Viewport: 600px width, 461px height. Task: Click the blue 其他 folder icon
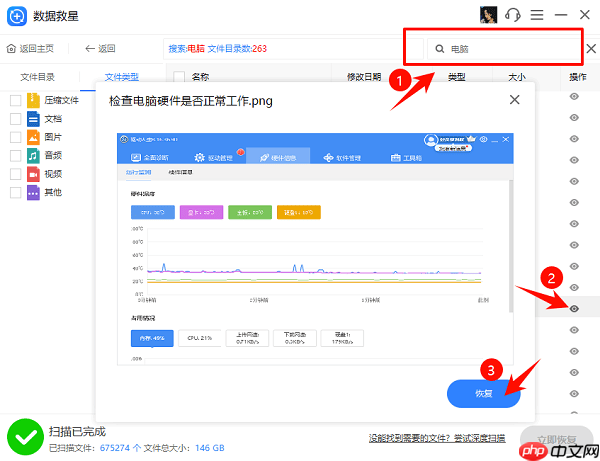[33, 192]
